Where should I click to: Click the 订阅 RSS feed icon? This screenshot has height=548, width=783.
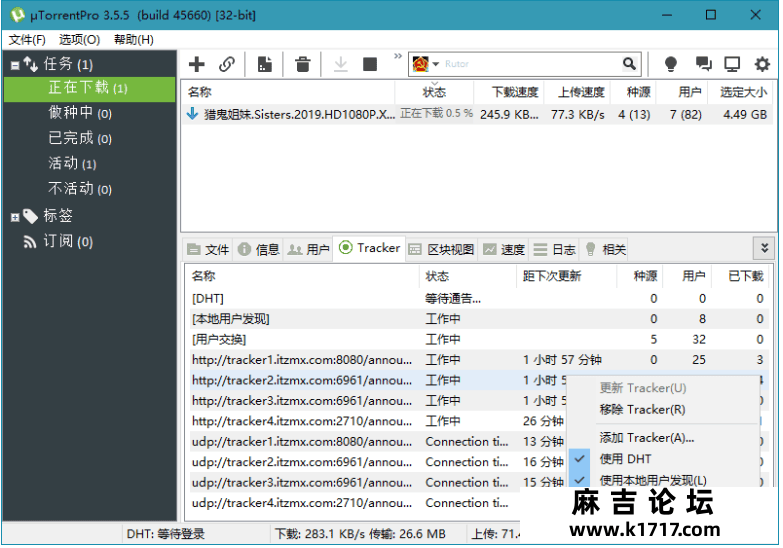pos(30,242)
